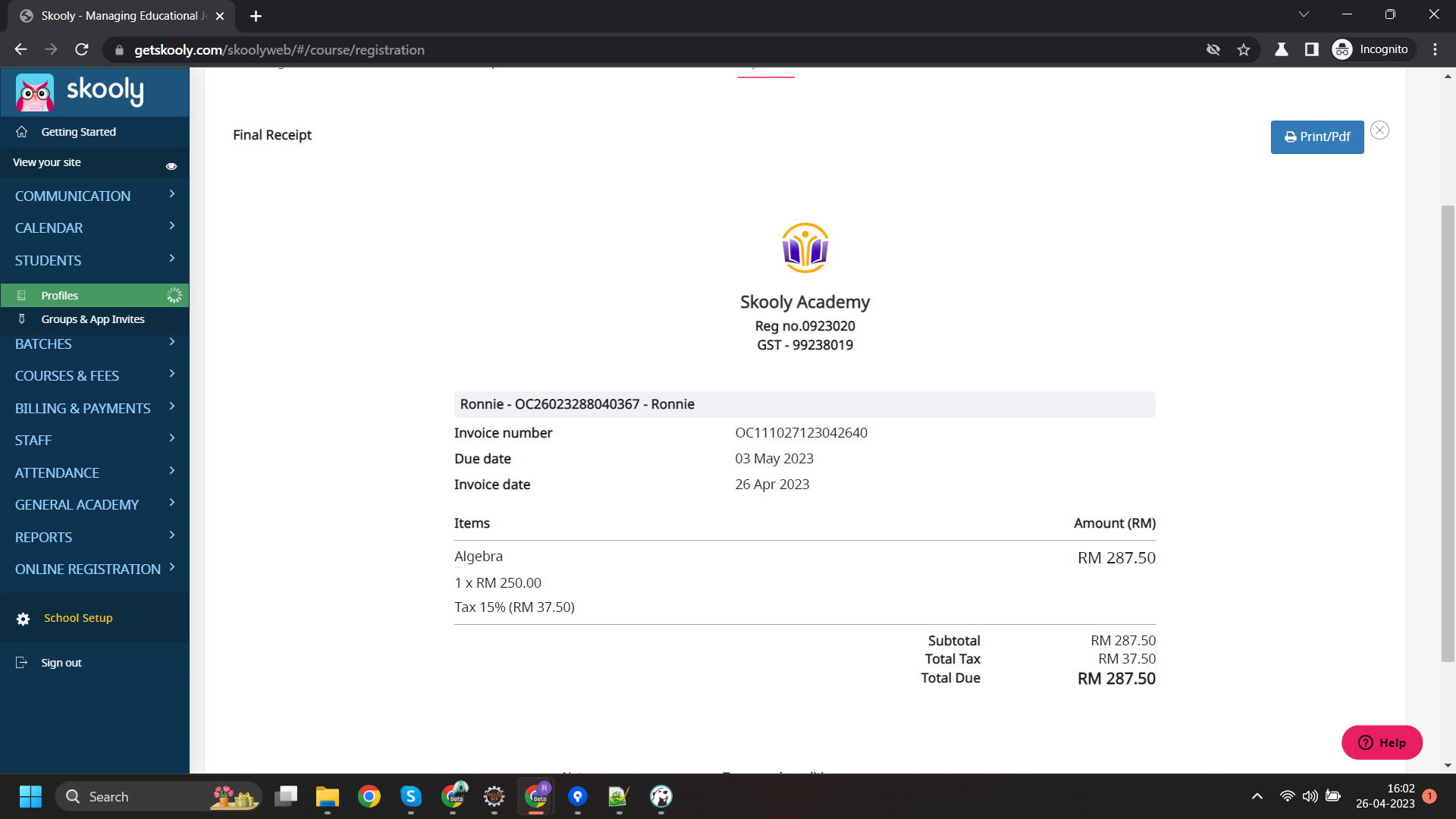
Task: Expand the CALENDAR menu chevron
Action: click(x=172, y=226)
